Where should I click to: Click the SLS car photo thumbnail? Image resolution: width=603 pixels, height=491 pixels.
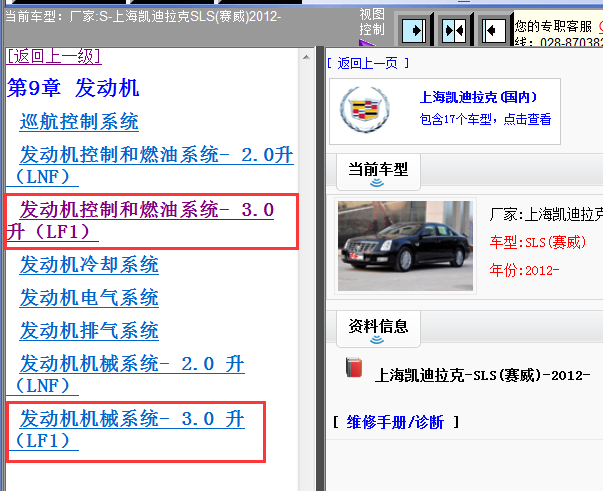pos(405,246)
